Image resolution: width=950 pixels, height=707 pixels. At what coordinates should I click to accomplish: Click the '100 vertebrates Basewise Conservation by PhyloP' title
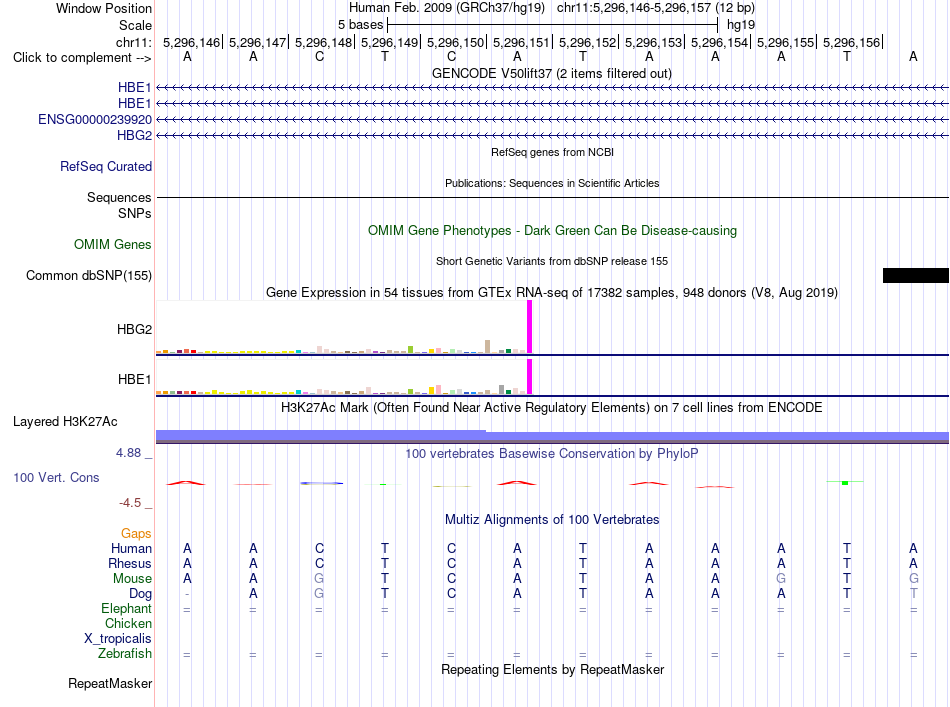[552, 453]
